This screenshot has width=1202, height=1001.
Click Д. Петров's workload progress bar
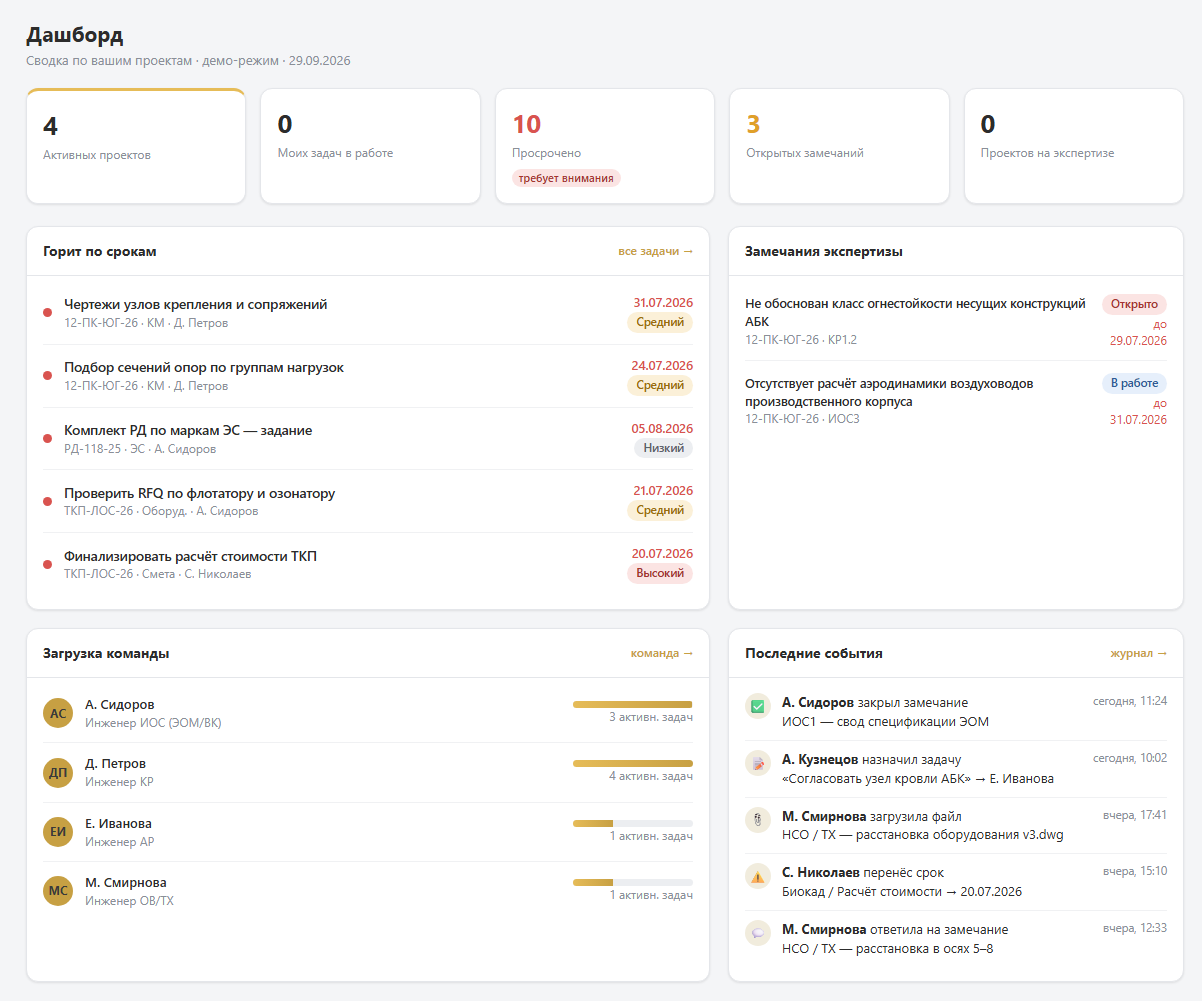[x=633, y=764]
